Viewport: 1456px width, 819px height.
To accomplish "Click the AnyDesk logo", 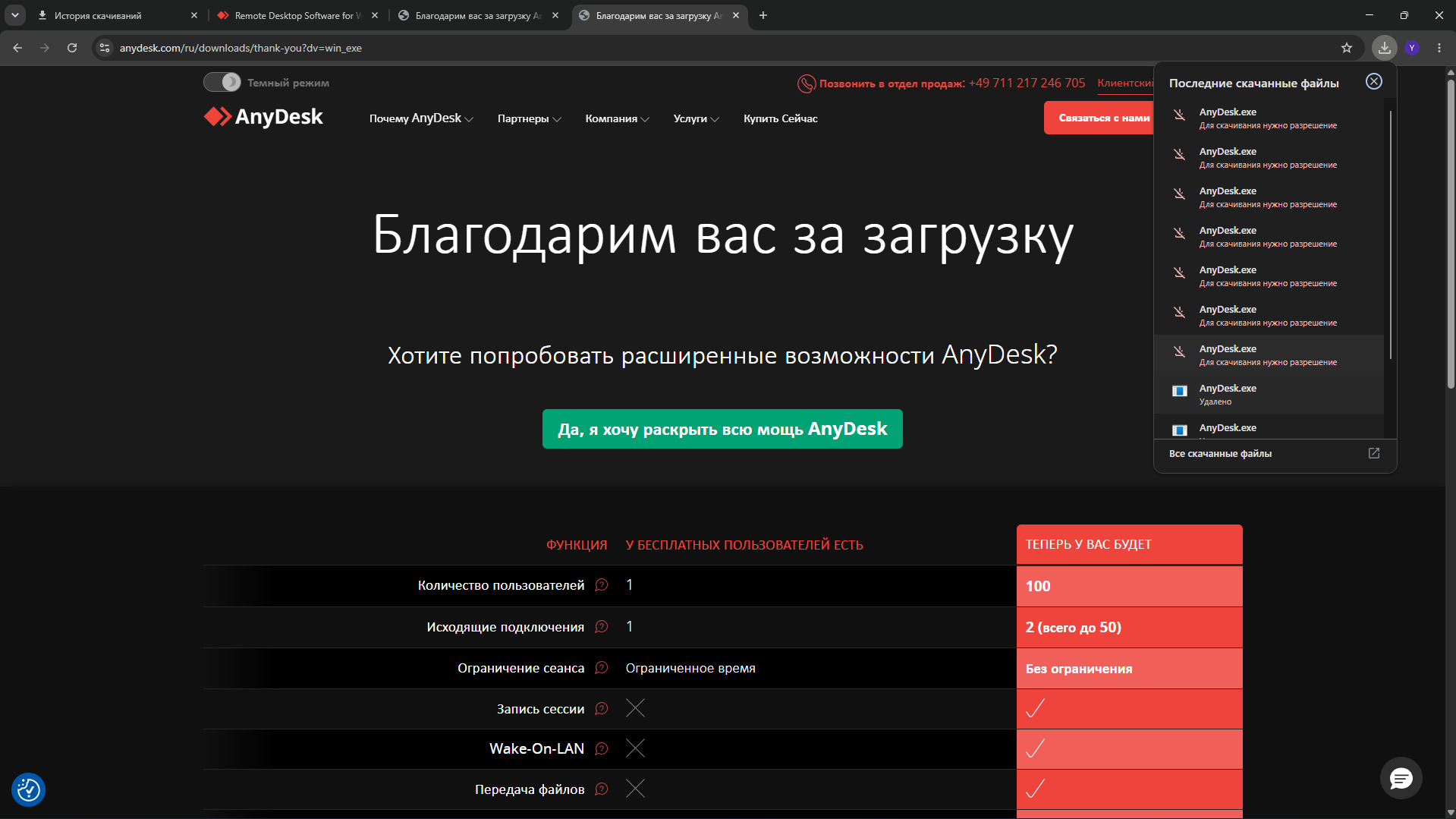I will point(263,117).
